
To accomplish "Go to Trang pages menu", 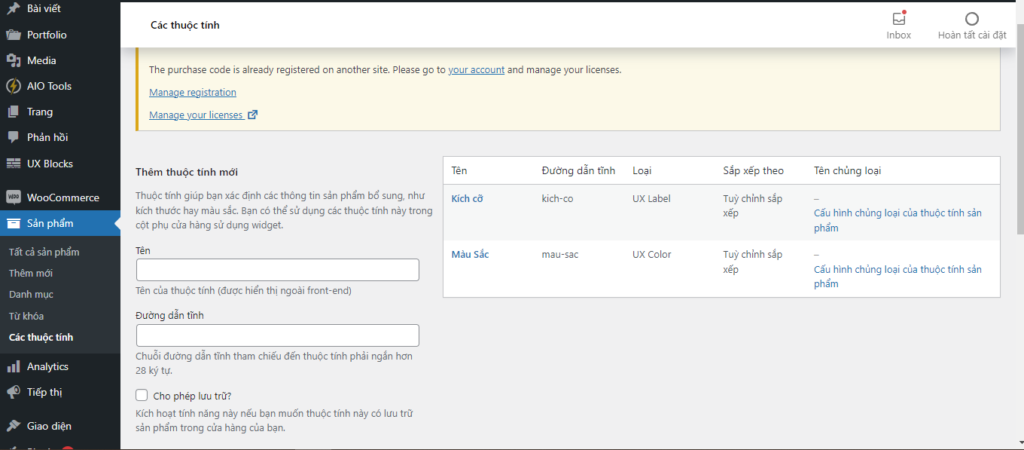I will 40,112.
